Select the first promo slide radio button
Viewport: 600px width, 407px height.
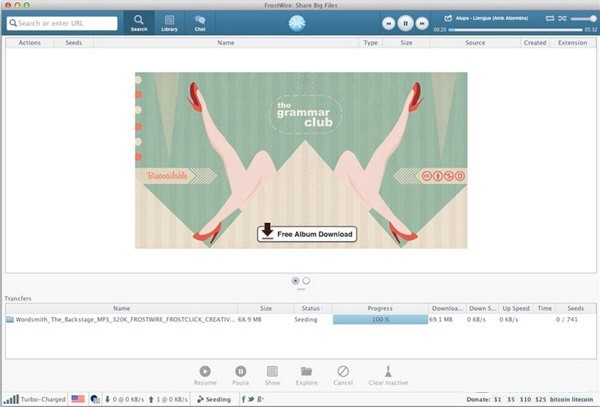[295, 281]
